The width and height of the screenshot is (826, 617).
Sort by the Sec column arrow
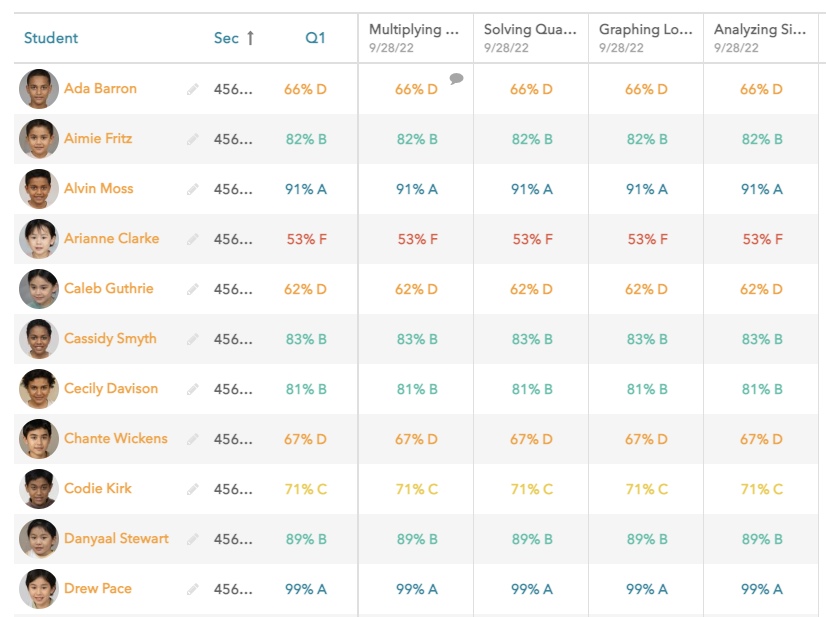click(x=250, y=38)
